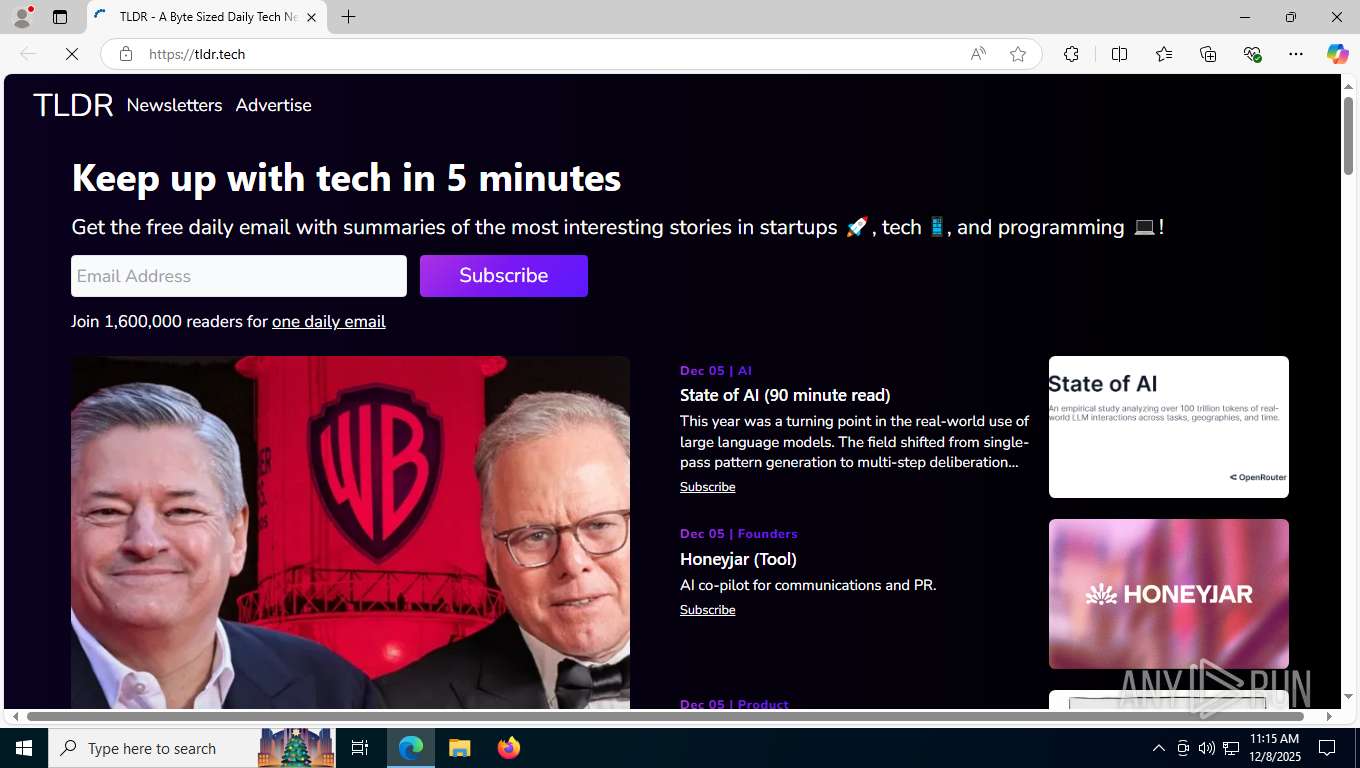
Task: Open a new browser tab
Action: coord(348,17)
